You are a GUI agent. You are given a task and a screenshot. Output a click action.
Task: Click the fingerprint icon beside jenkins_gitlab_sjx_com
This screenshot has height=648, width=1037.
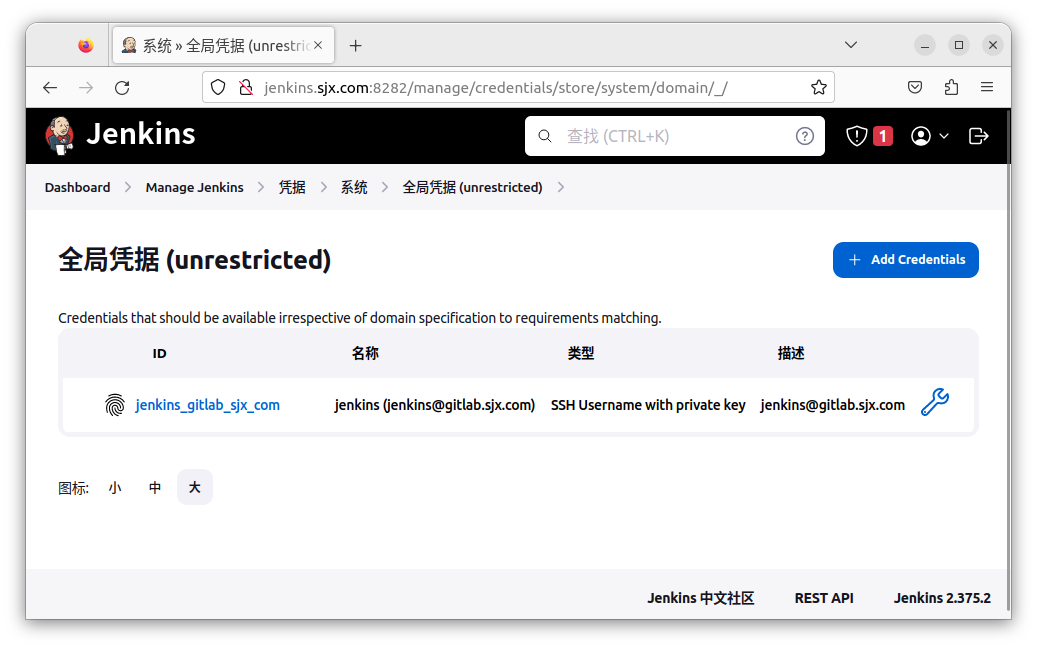(115, 405)
